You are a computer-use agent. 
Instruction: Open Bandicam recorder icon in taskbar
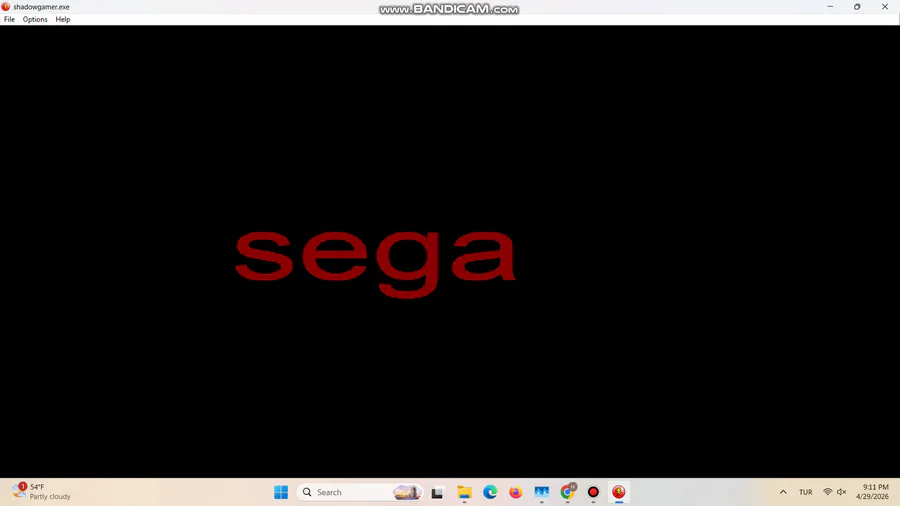tap(593, 492)
